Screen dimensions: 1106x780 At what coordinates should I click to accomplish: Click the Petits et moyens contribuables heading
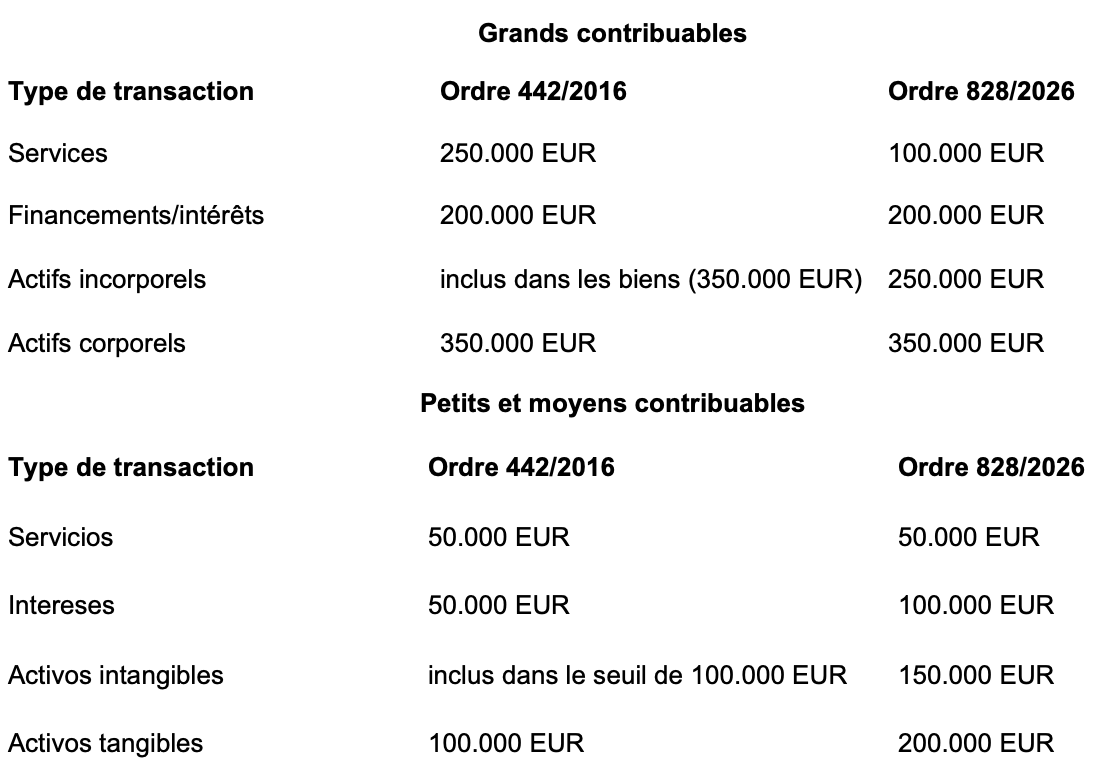(612, 403)
